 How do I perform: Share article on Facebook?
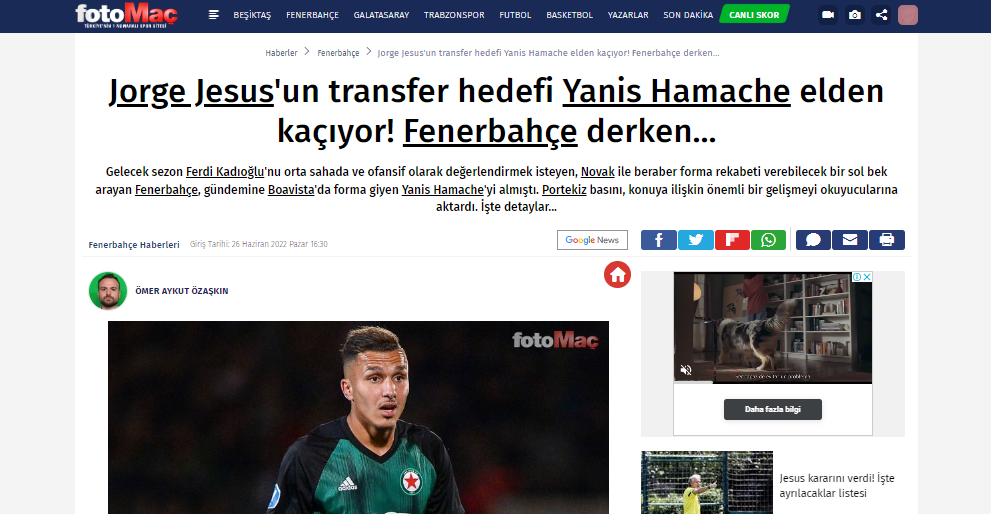pos(659,240)
